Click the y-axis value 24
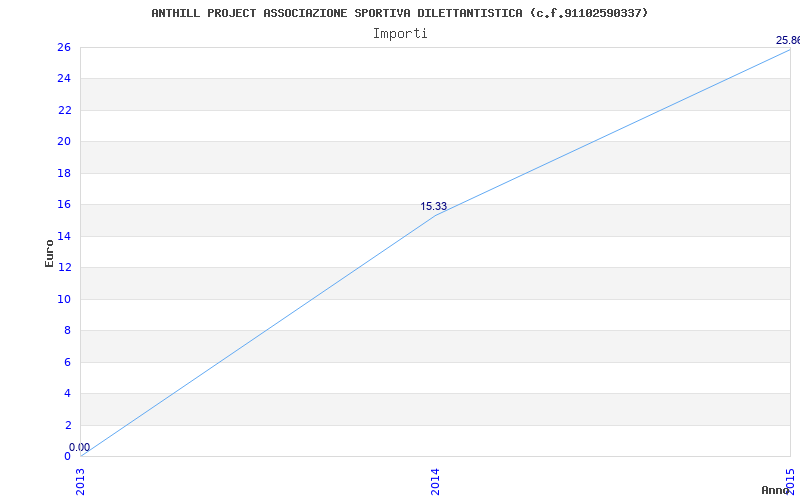The width and height of the screenshot is (800, 500). [x=64, y=79]
